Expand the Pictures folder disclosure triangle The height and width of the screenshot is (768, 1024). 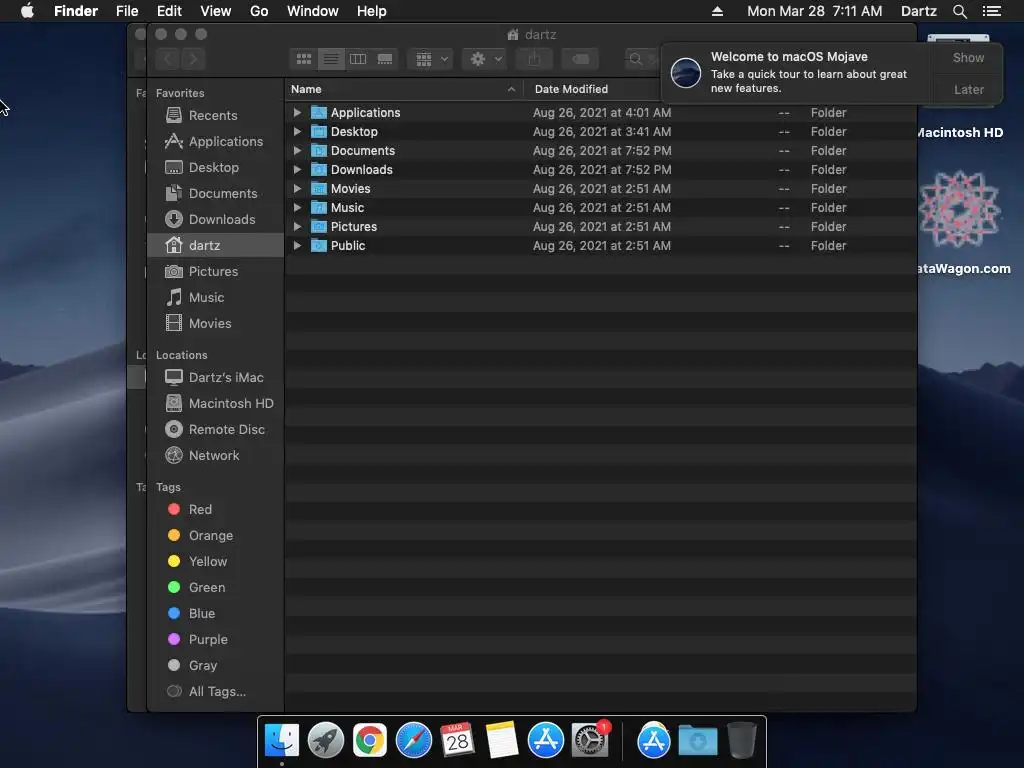pyautogui.click(x=297, y=226)
